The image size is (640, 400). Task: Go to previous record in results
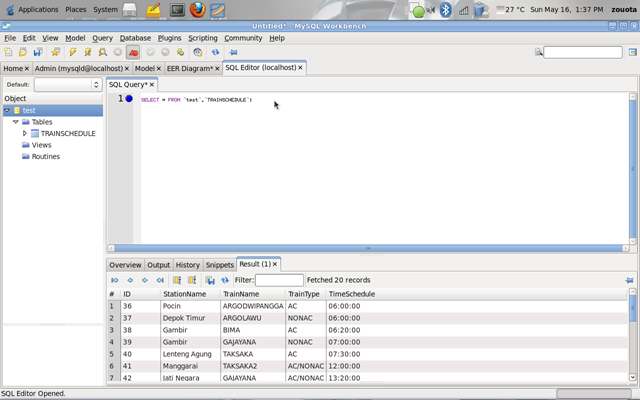[130, 280]
